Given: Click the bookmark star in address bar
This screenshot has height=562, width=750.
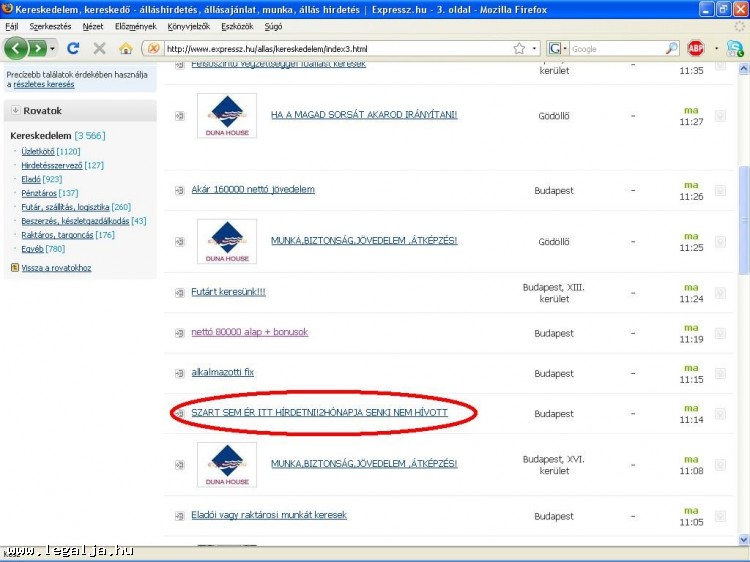Looking at the screenshot, I should pyautogui.click(x=519, y=48).
